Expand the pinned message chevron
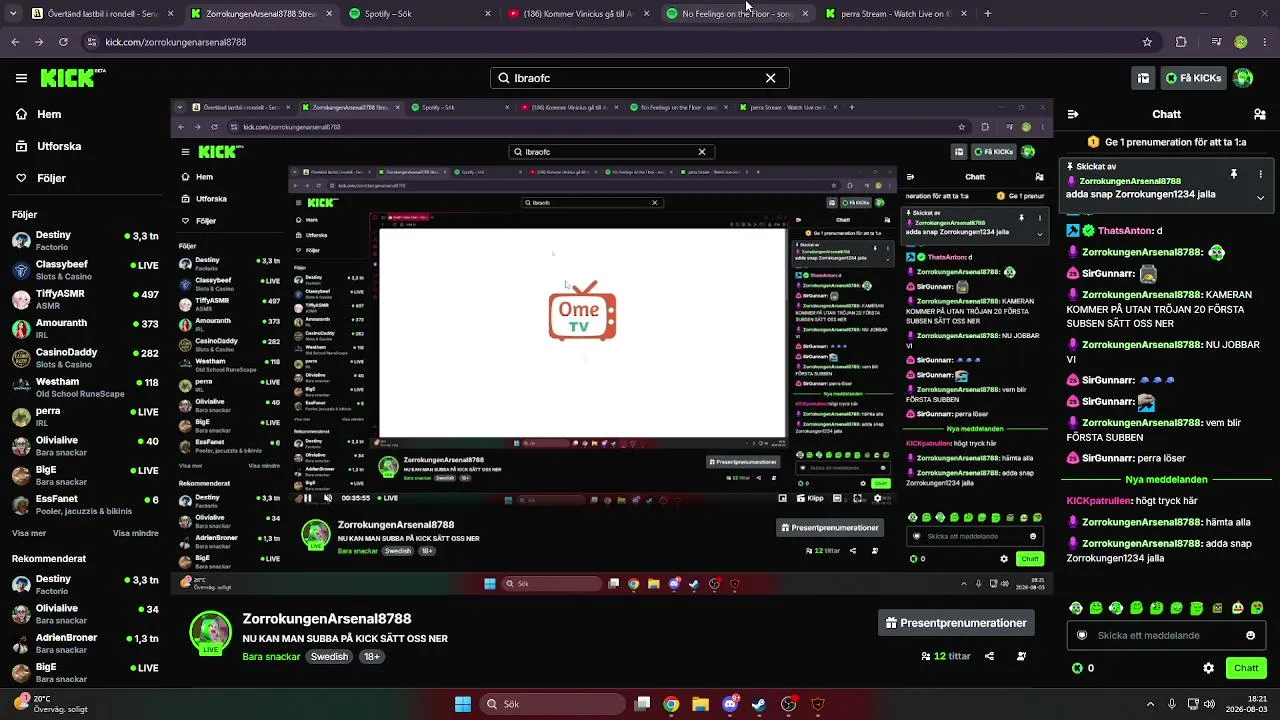Screen dimensions: 1280x720 pos(1260,197)
